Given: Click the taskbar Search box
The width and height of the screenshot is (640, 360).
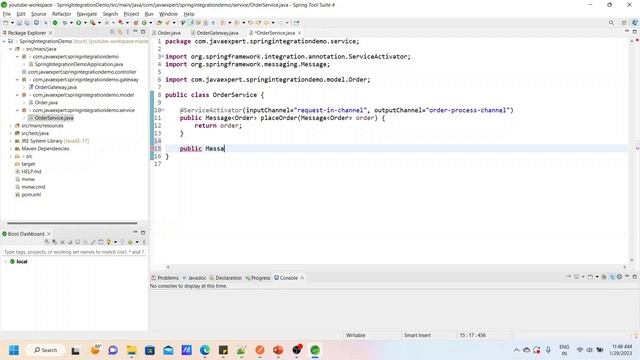Looking at the screenshot, I should pos(45,350).
